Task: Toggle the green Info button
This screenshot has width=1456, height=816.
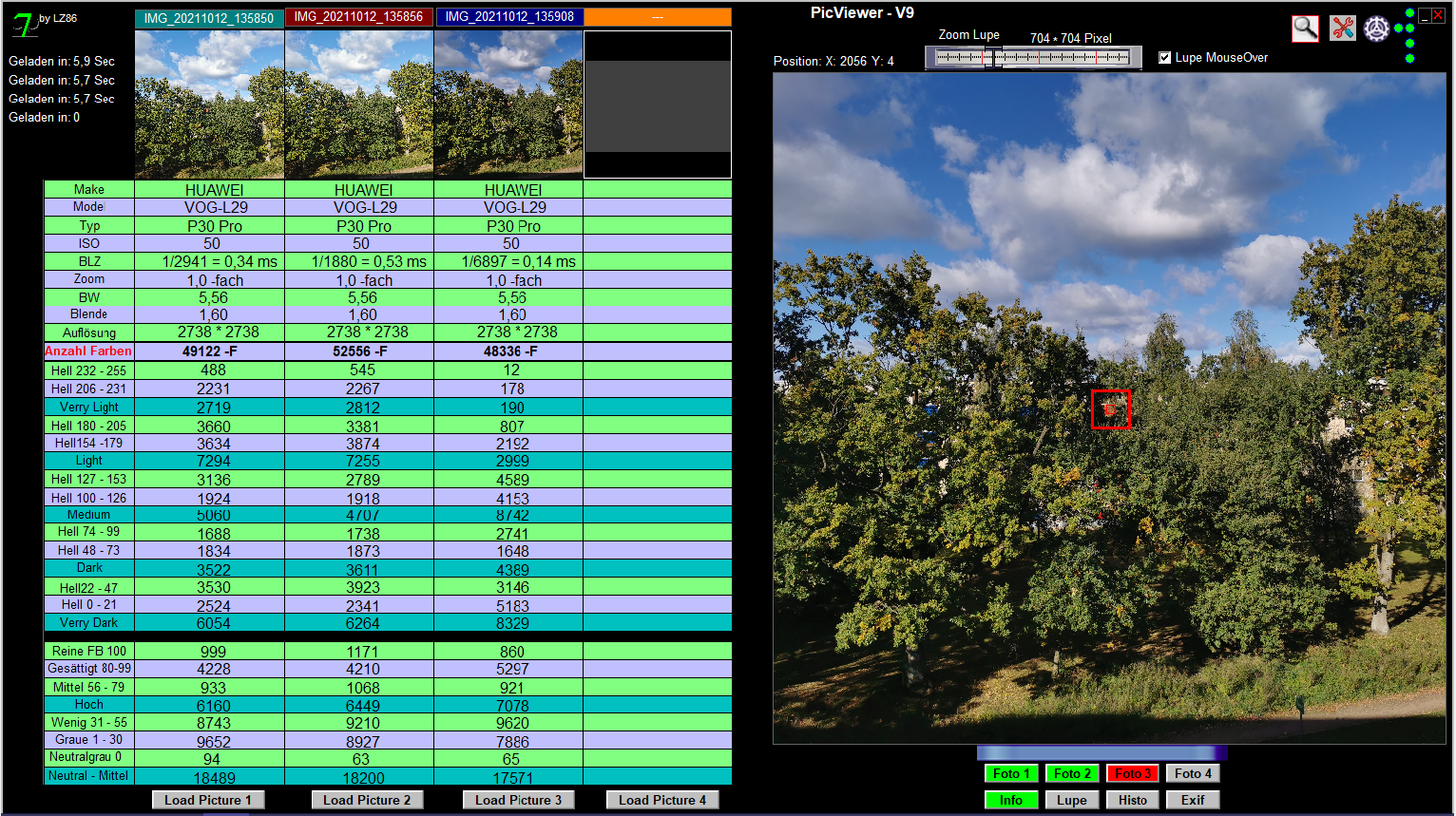Action: click(x=1012, y=800)
